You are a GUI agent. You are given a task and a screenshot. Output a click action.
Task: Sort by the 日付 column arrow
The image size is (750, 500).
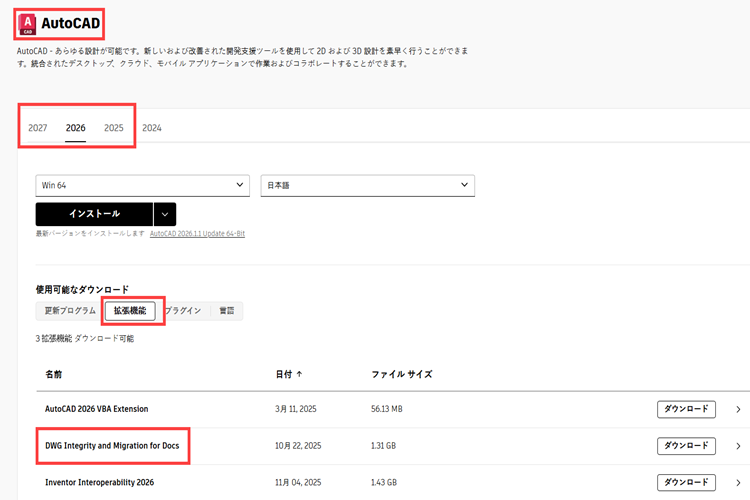coord(299,374)
